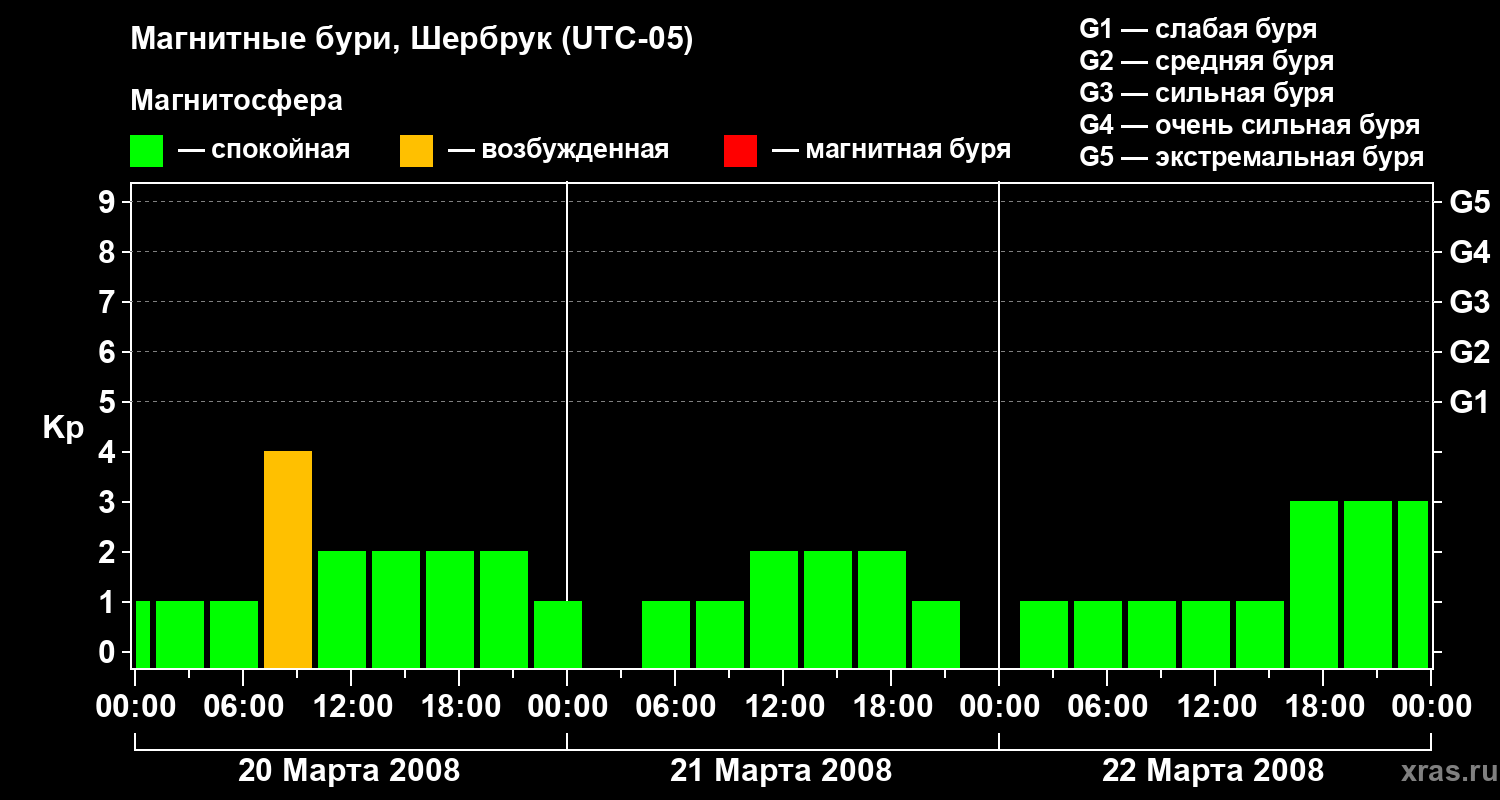
Task: Click legend text 'G2 — средняя буря'
Action: click(x=1207, y=61)
